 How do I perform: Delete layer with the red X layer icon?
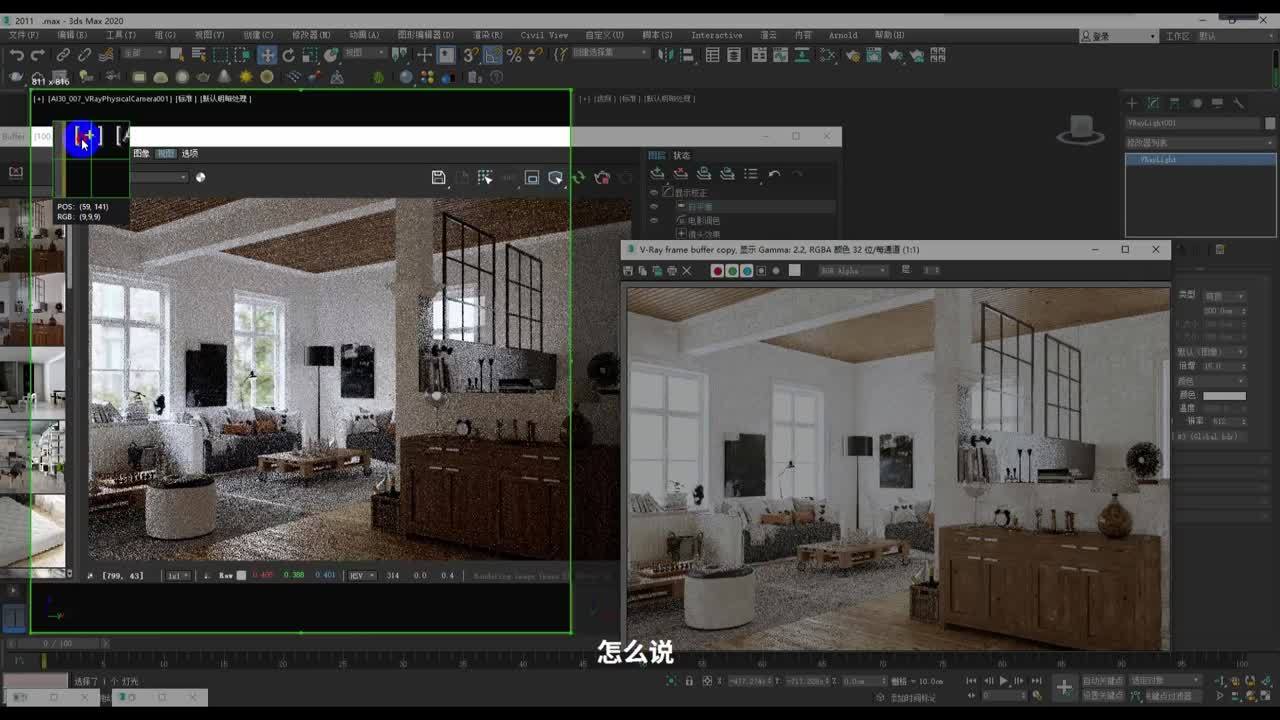click(681, 174)
